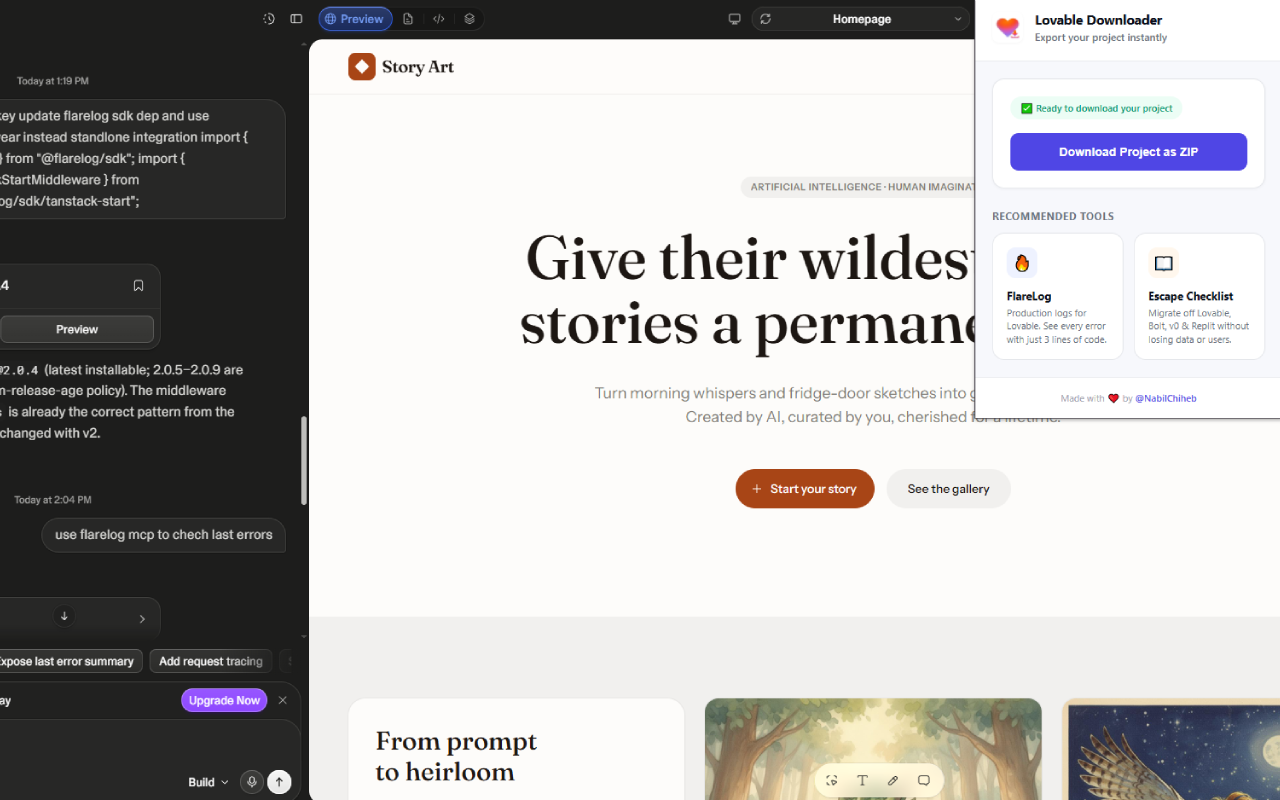Click the owl illustration thumbnail
Image resolution: width=1280 pixels, height=800 pixels.
coord(1171,749)
